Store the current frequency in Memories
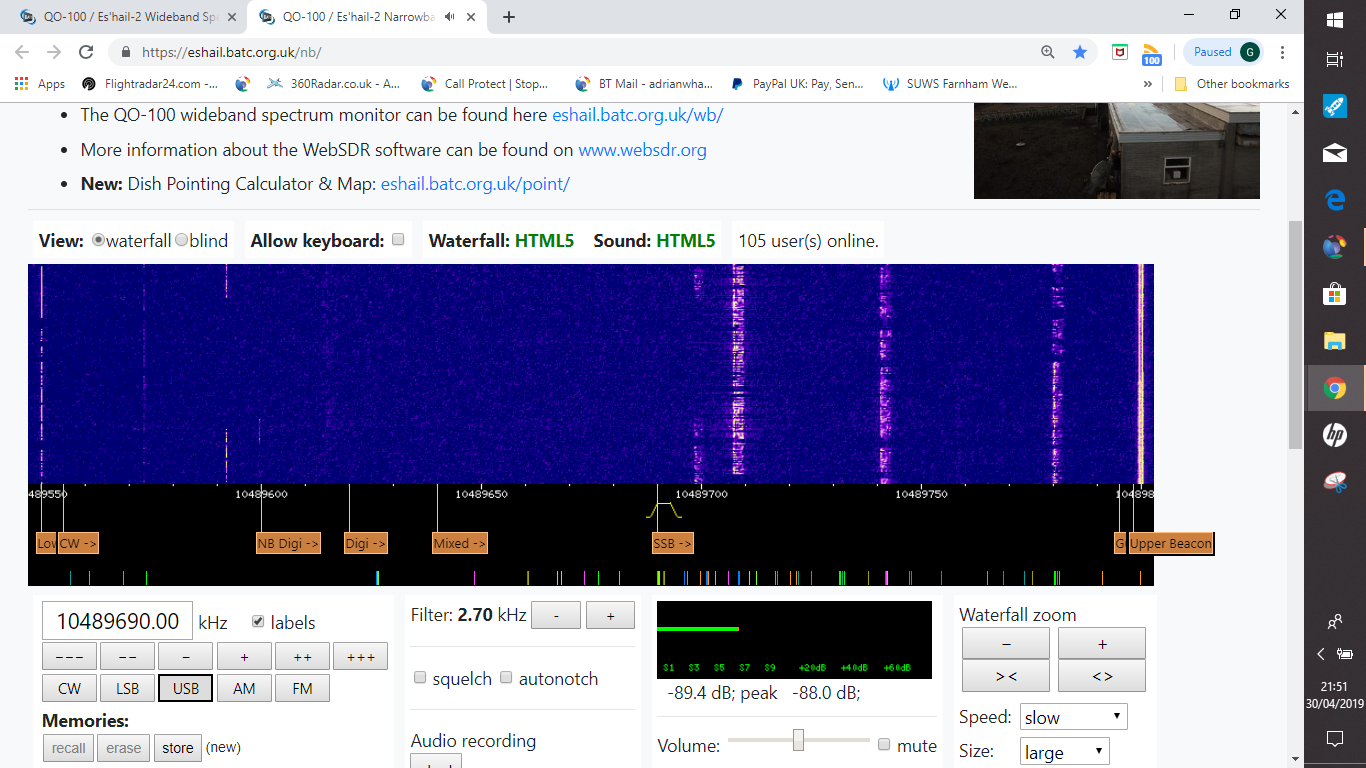Viewport: 1366px width, 768px height. [x=178, y=748]
